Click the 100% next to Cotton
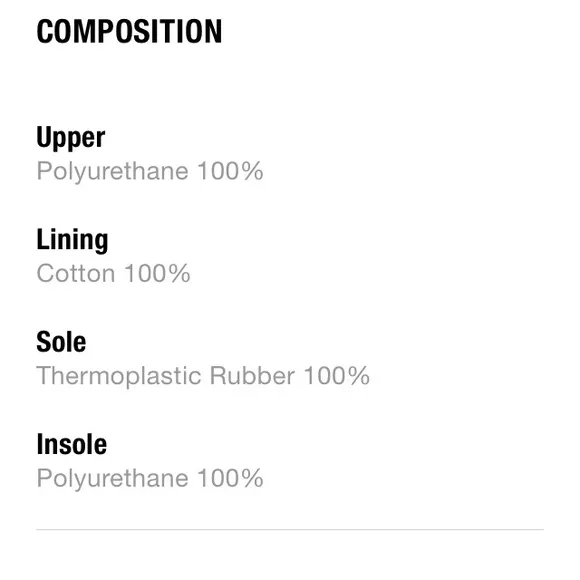 point(157,273)
